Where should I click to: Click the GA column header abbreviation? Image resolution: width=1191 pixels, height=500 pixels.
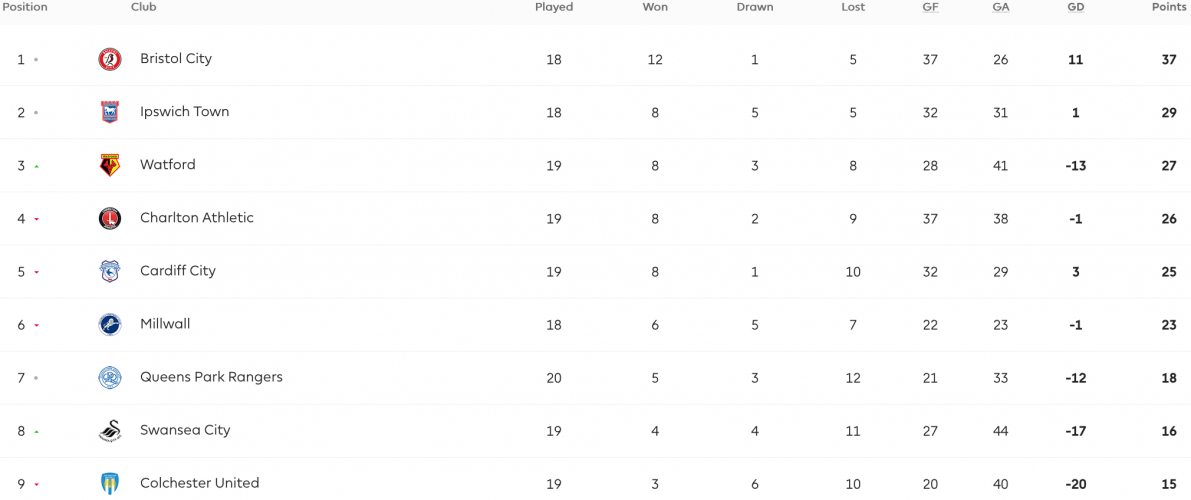click(x=1000, y=7)
